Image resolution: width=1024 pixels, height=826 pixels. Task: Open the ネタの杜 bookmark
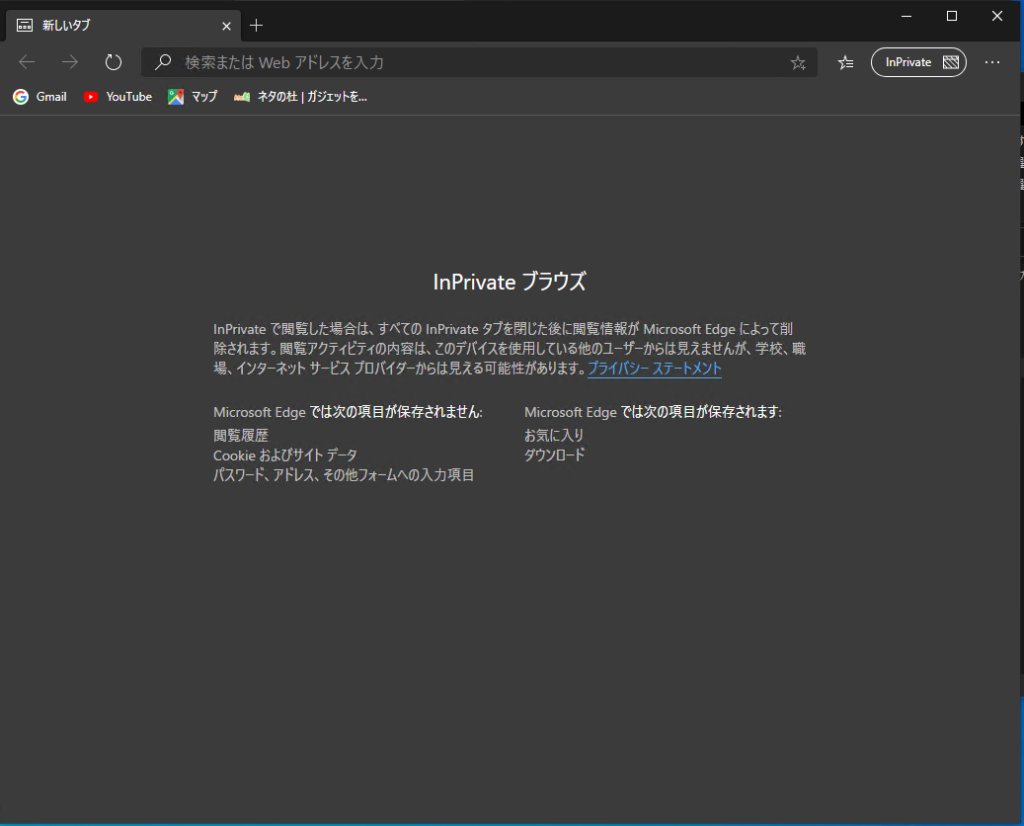pos(300,97)
